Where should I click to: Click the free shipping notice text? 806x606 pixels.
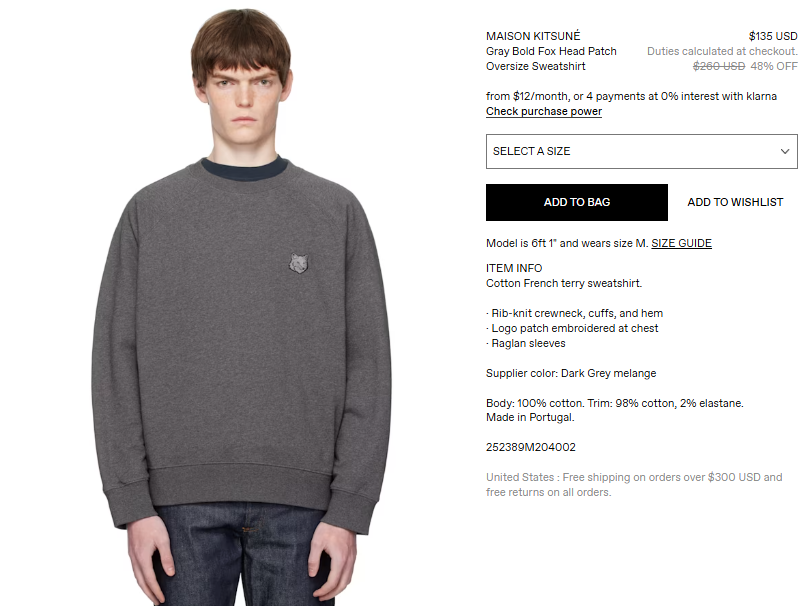[x=634, y=485]
